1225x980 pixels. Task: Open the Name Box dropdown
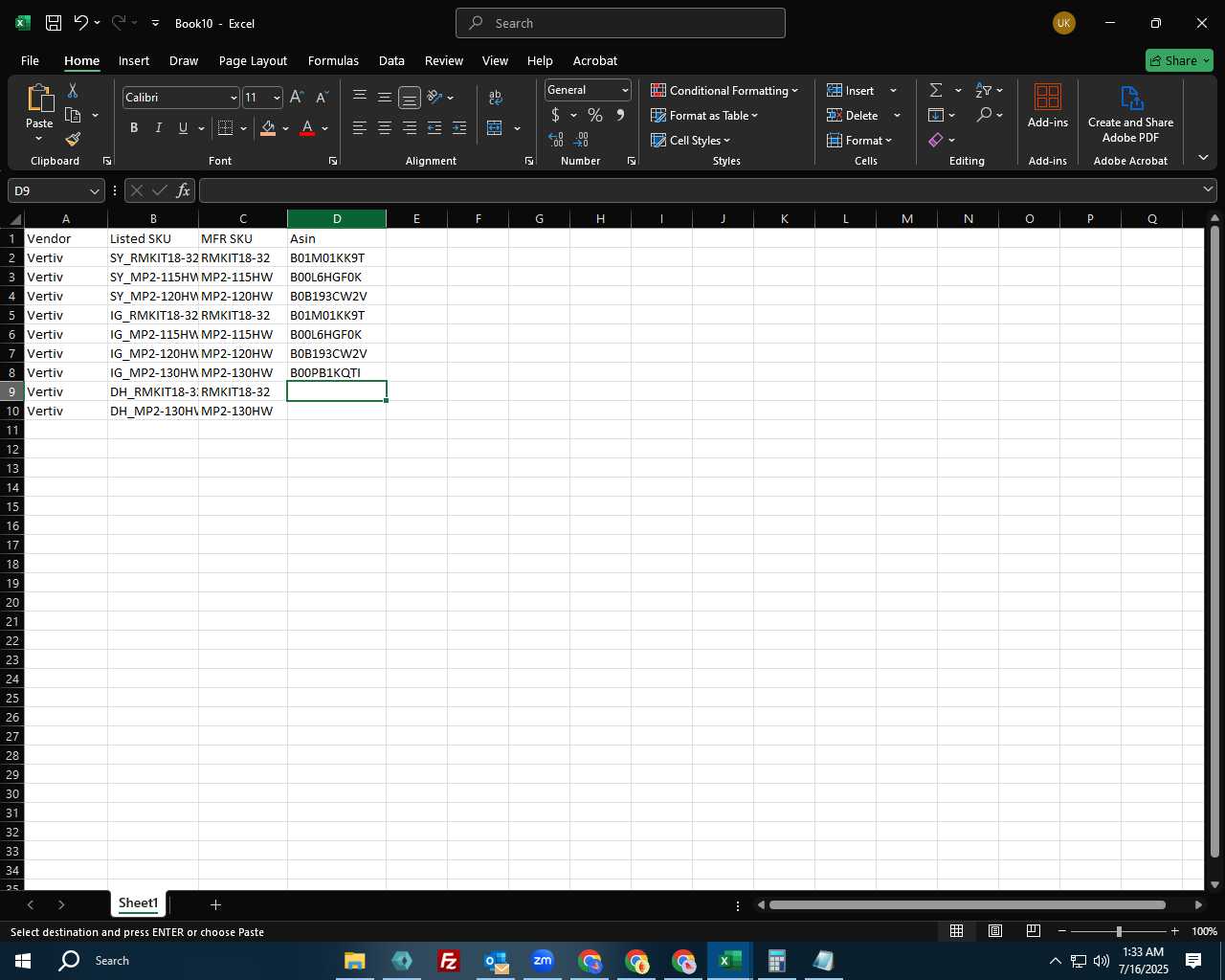coord(95,190)
